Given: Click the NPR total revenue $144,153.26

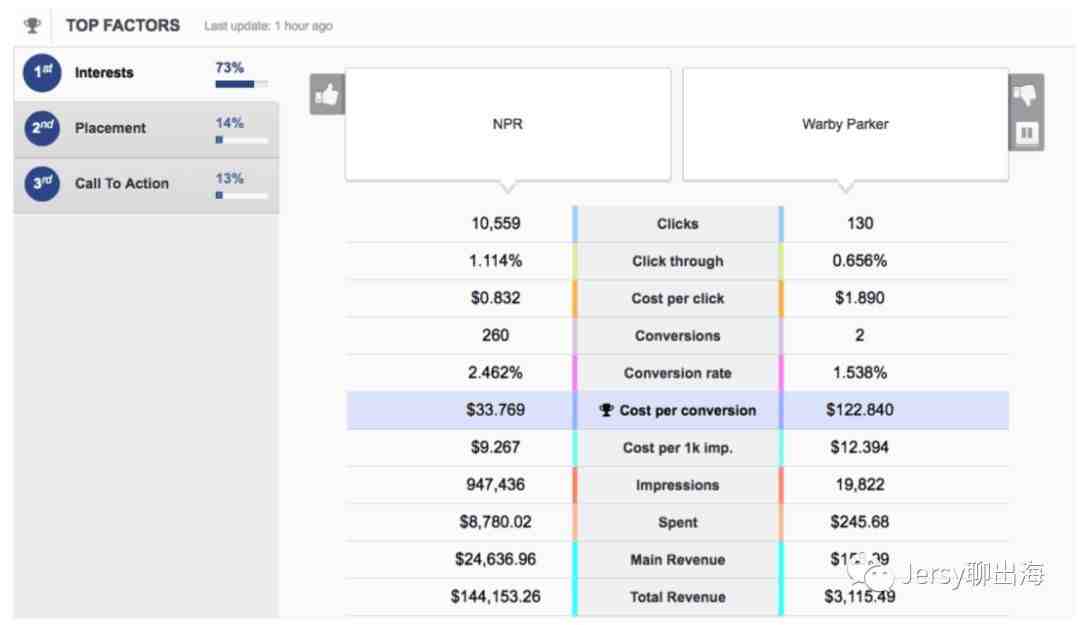Looking at the screenshot, I should pyautogui.click(x=496, y=596).
